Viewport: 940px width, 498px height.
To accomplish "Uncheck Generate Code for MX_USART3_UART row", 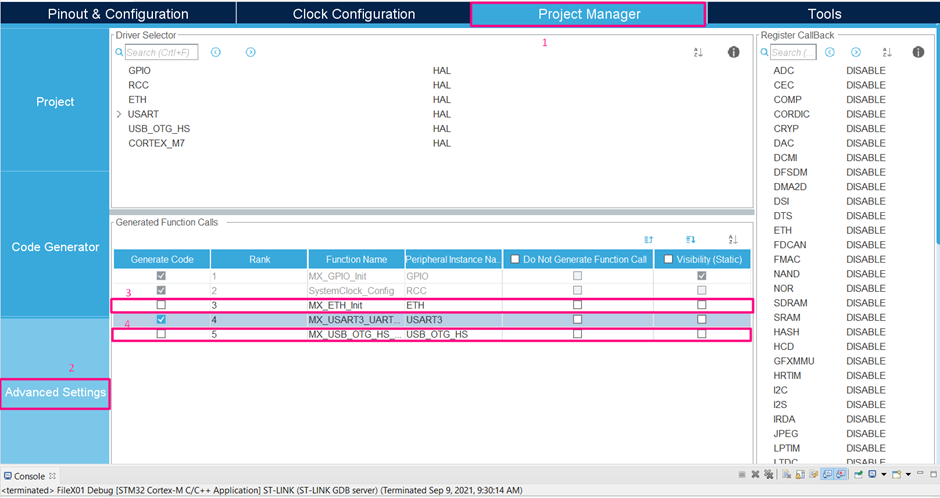I will (161, 319).
